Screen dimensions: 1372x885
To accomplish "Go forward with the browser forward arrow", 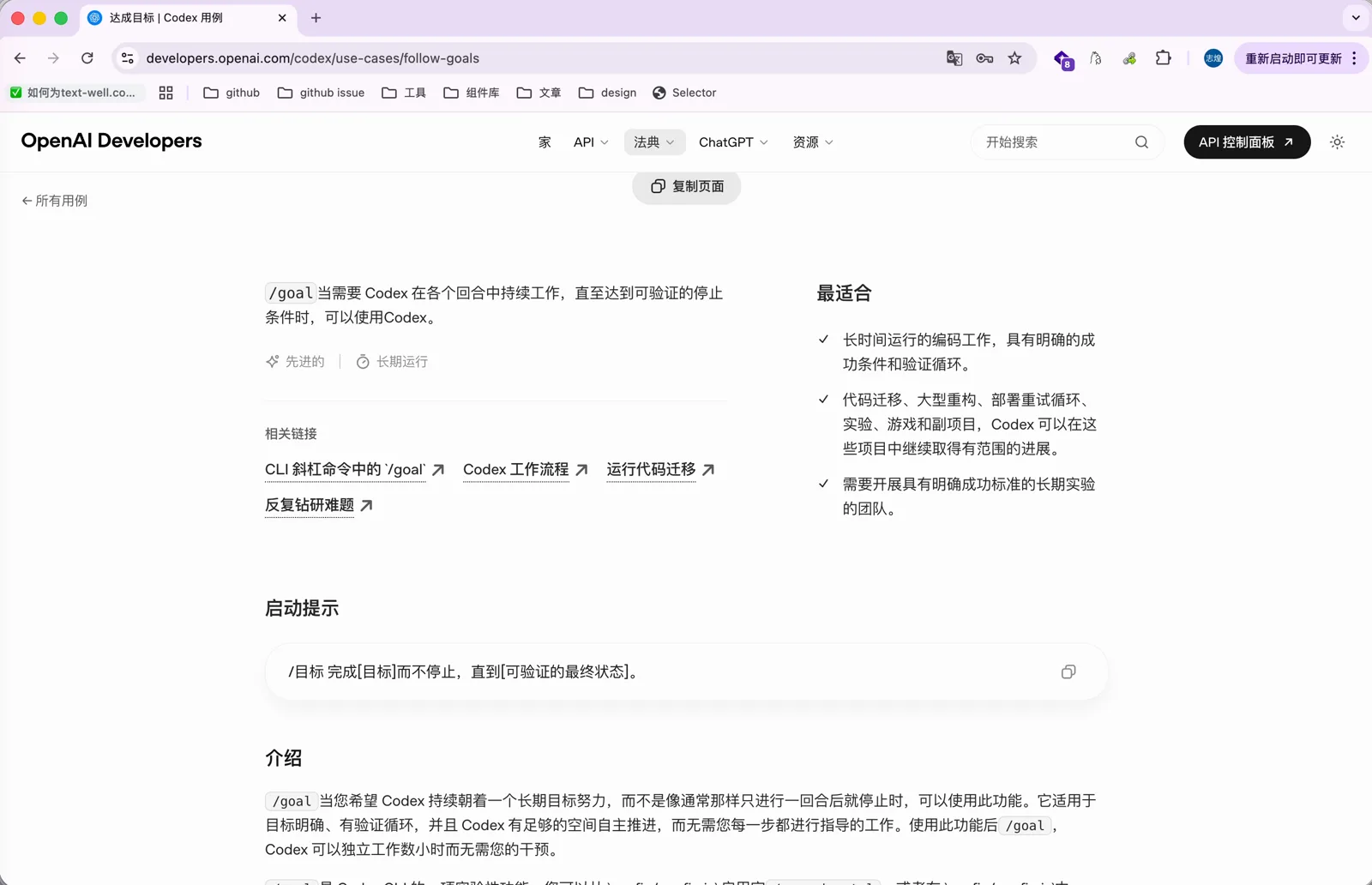I will click(53, 58).
